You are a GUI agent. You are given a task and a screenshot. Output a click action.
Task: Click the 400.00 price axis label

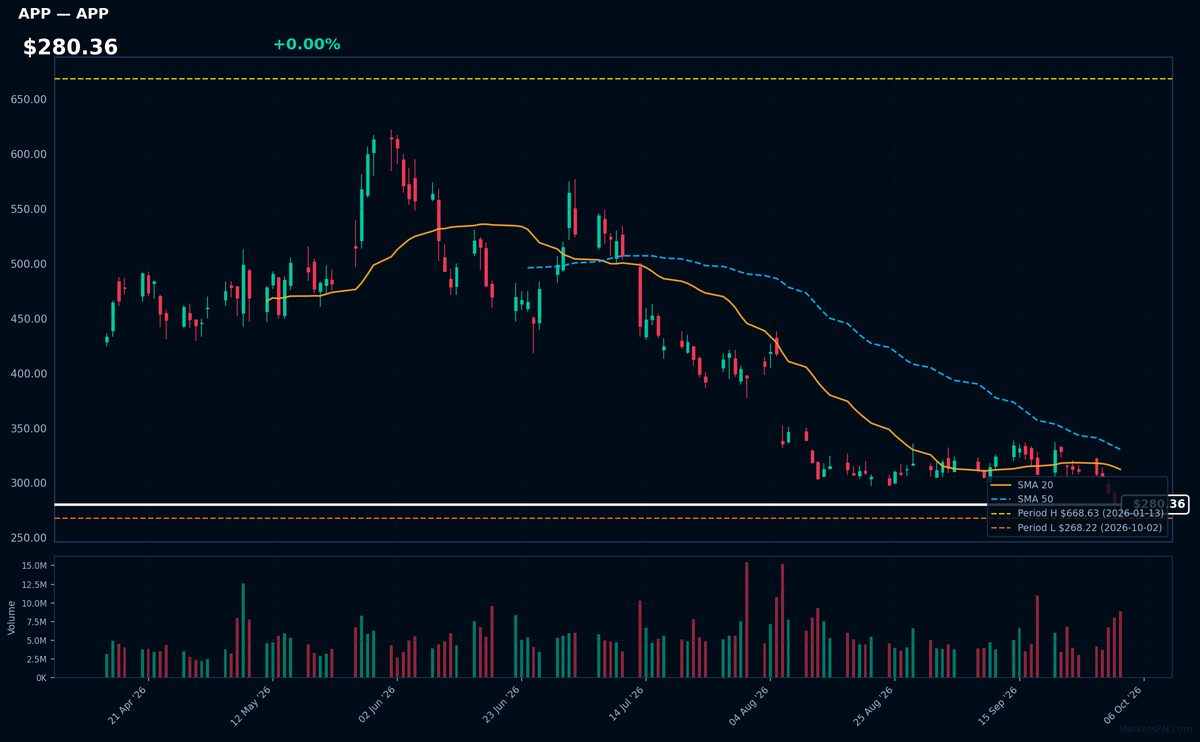tap(29, 374)
